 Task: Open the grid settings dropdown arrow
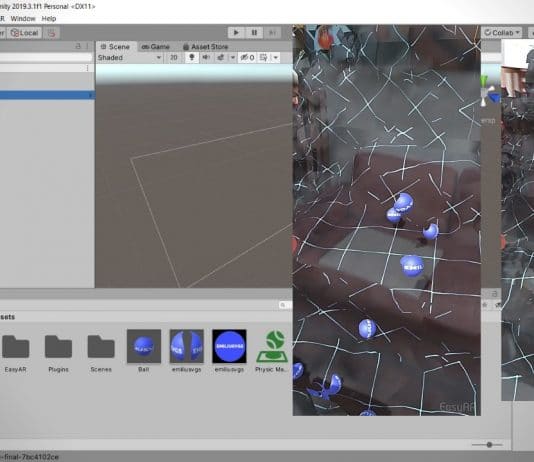[276, 58]
